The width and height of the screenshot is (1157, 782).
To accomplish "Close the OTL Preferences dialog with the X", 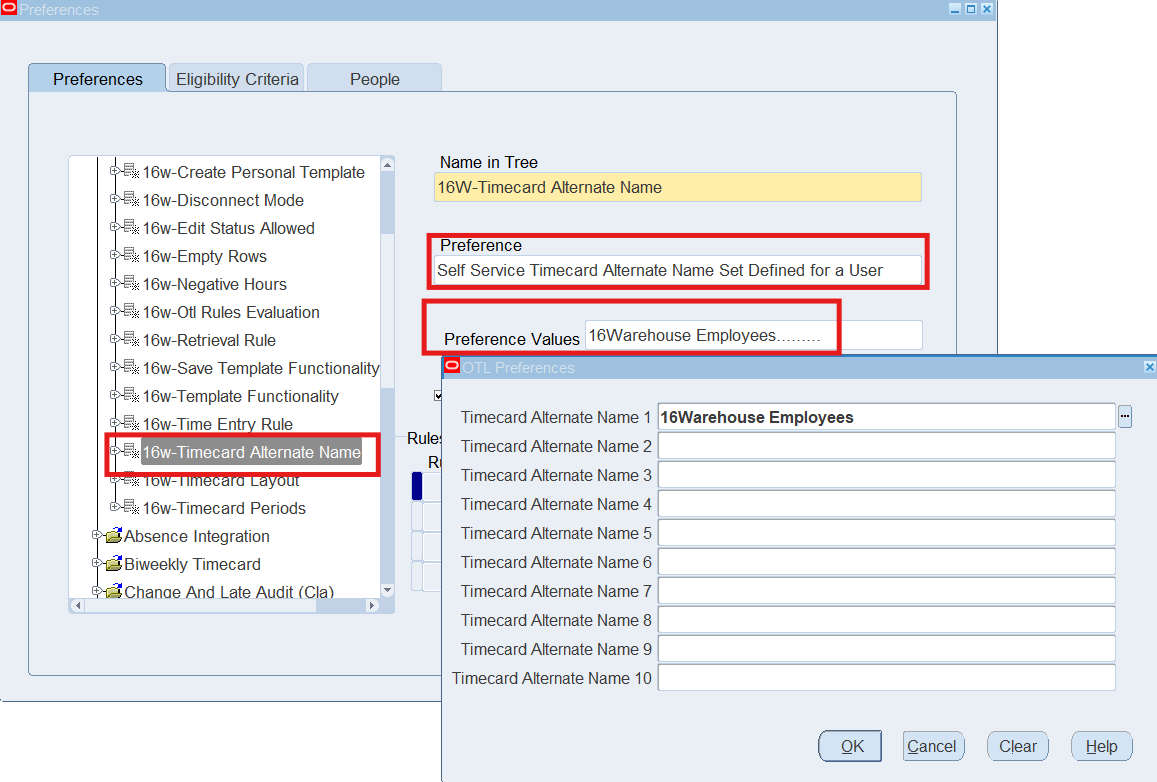I will pyautogui.click(x=1149, y=367).
